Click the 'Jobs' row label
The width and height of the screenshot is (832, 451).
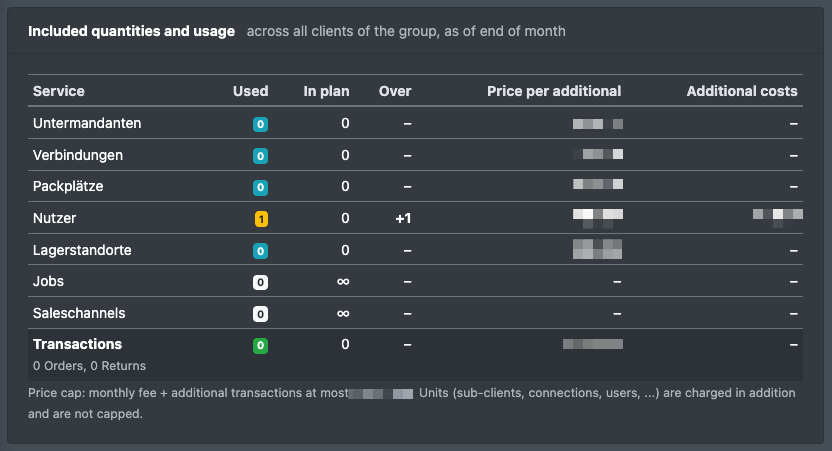tap(48, 281)
